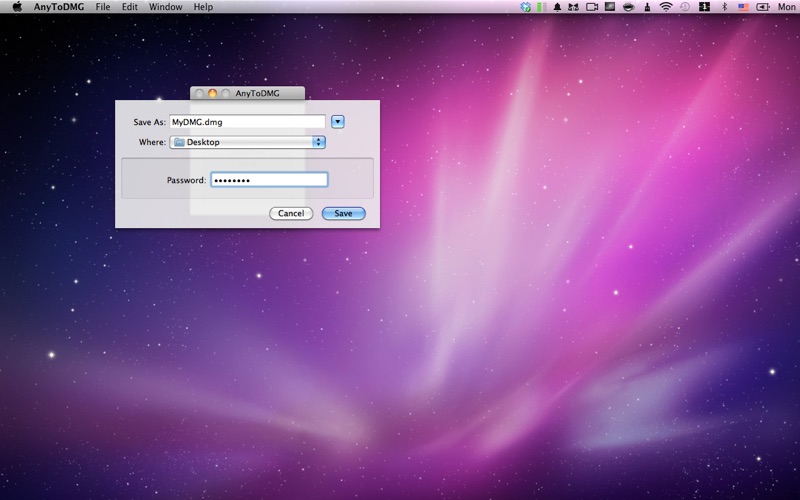
Task: Click the Save As filename field
Action: click(x=247, y=122)
